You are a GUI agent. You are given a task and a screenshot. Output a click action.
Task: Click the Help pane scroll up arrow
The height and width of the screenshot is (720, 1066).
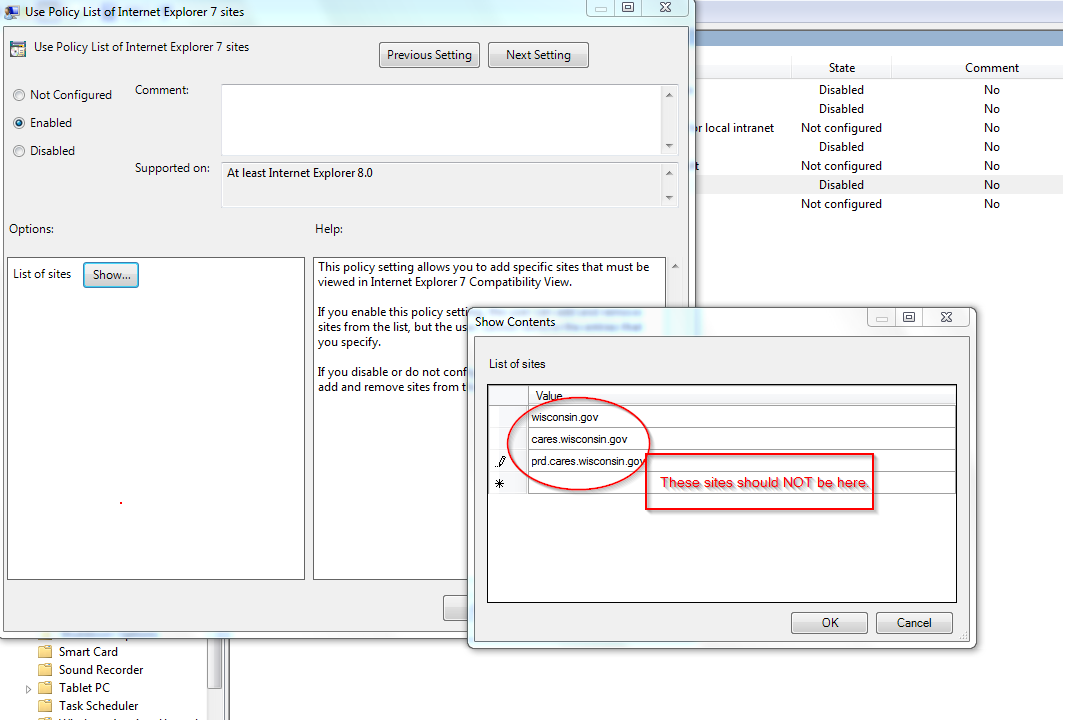pos(675,266)
